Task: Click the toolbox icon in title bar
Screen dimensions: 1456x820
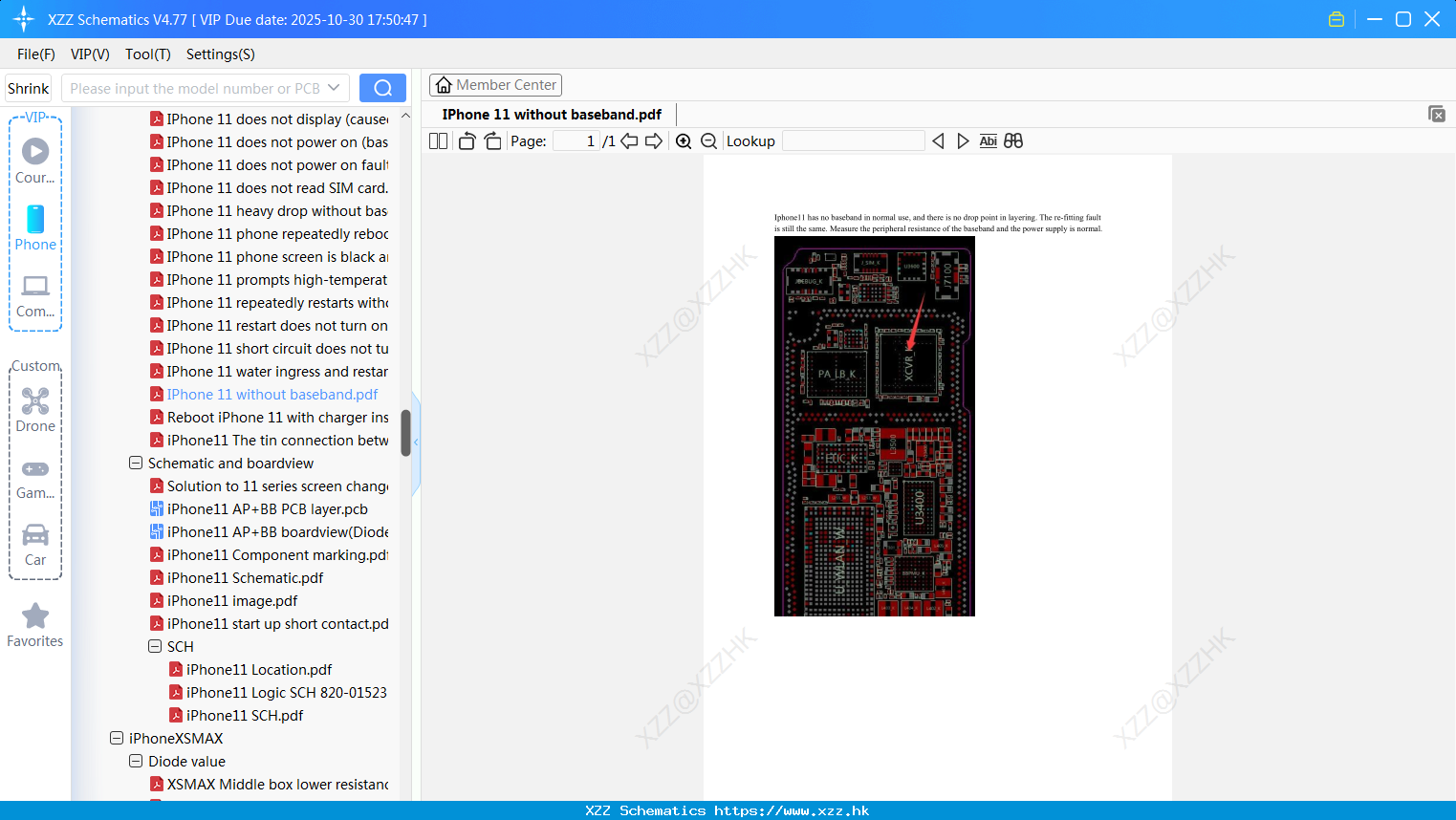Action: point(1336,19)
